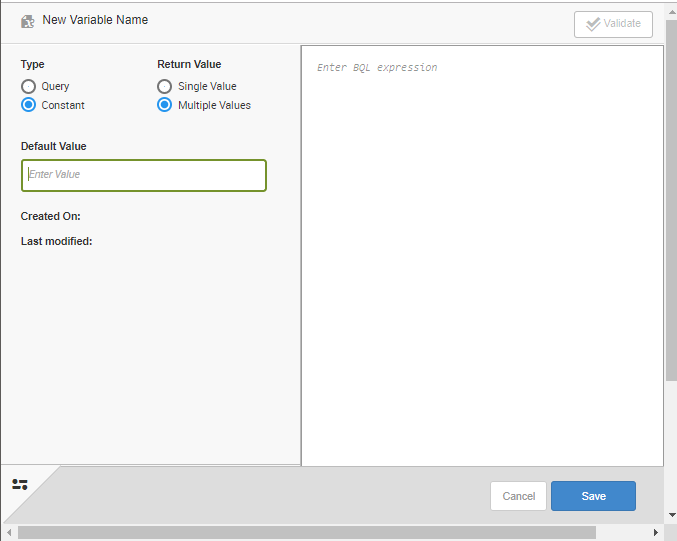This screenshot has height=541, width=677.
Task: Click the Validate button
Action: pos(613,24)
